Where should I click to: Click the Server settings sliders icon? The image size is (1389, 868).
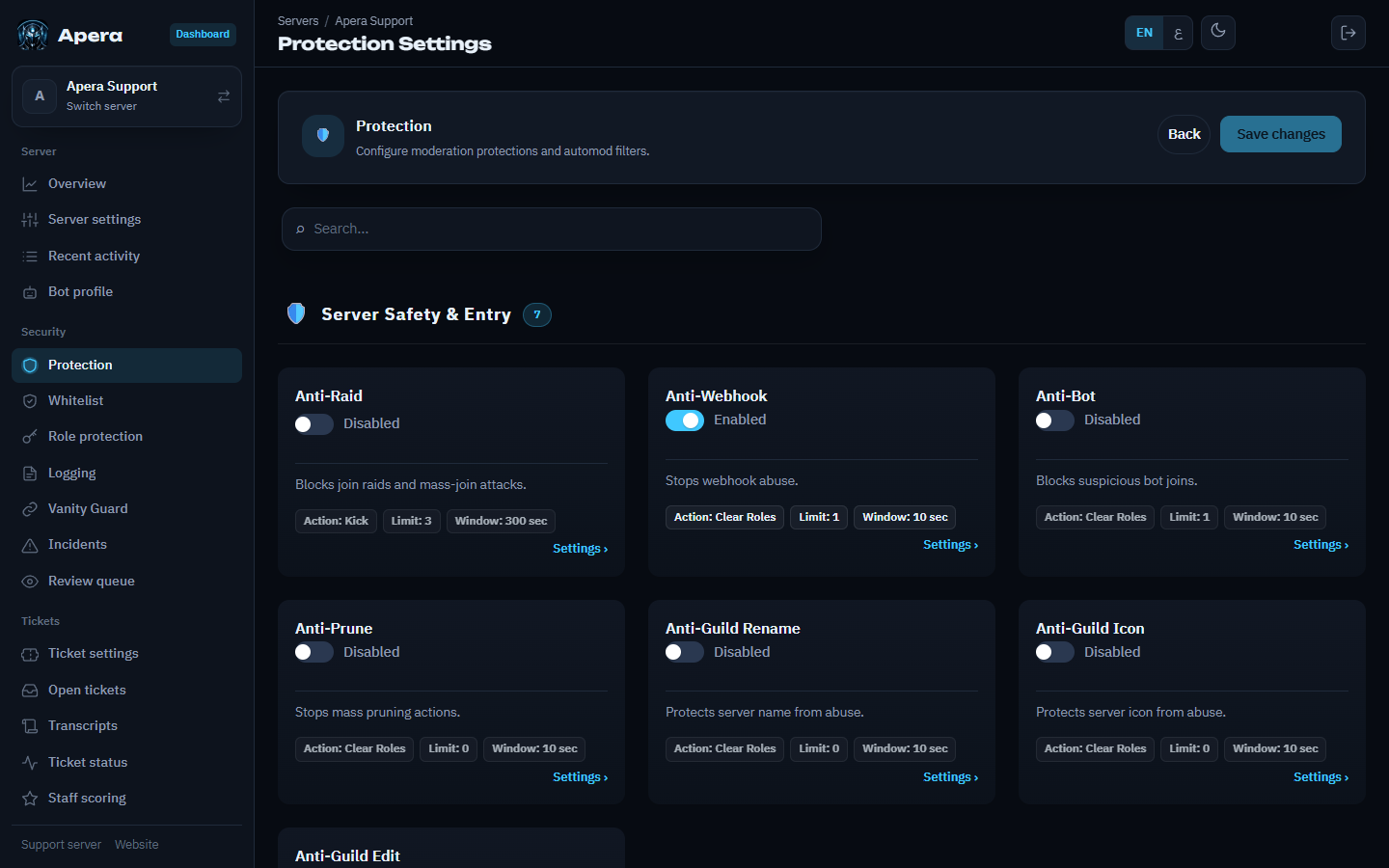tap(30, 220)
